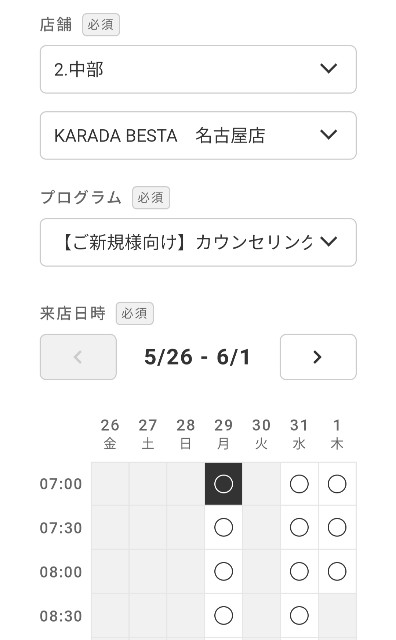Screen dimensions: 396x640
Task: Choose the 08:30 slot on Wednesday 31
Action: click(x=299, y=615)
